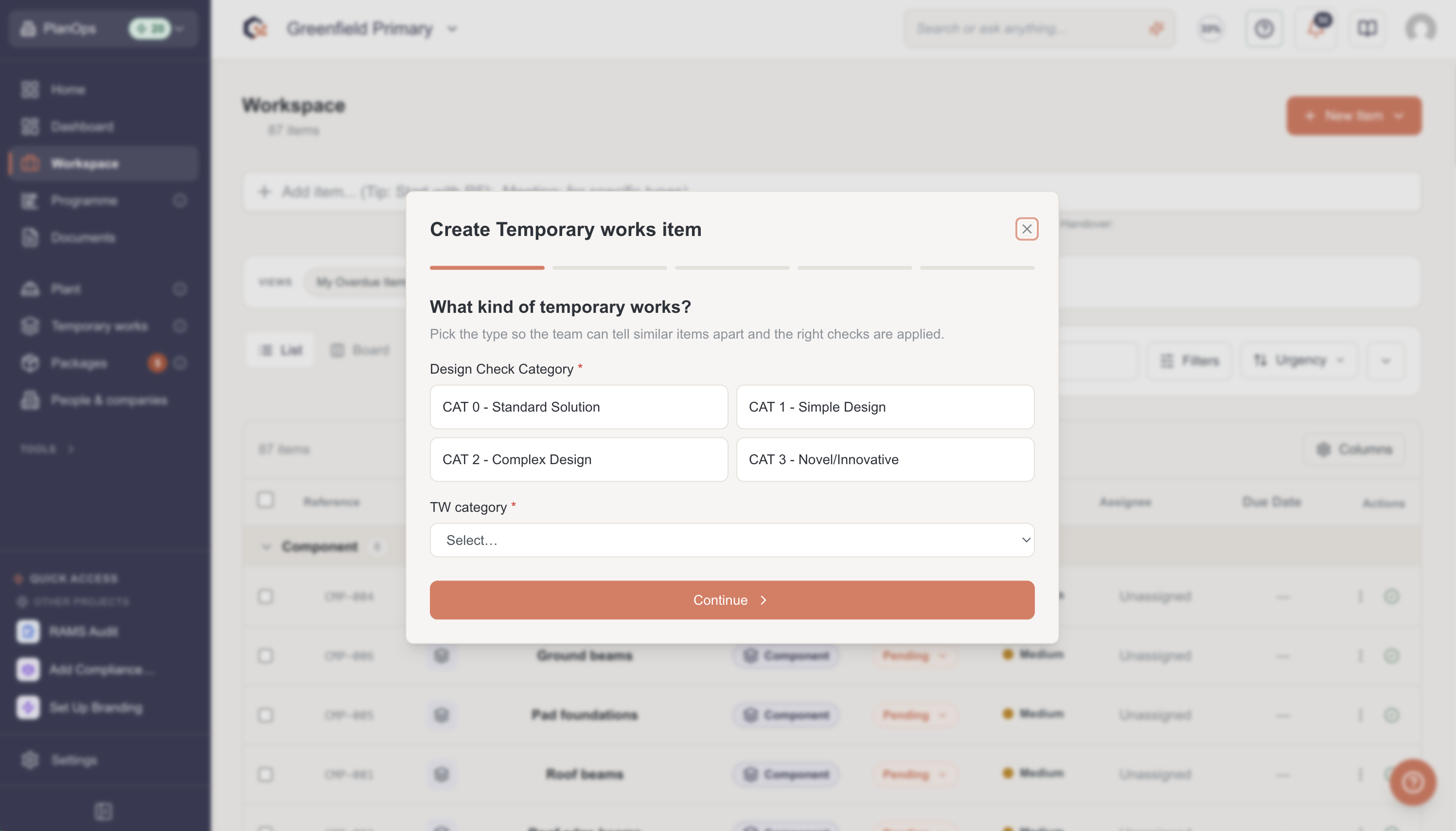Image resolution: width=1456 pixels, height=831 pixels.
Task: Open Documents in the sidebar
Action: pos(103,237)
